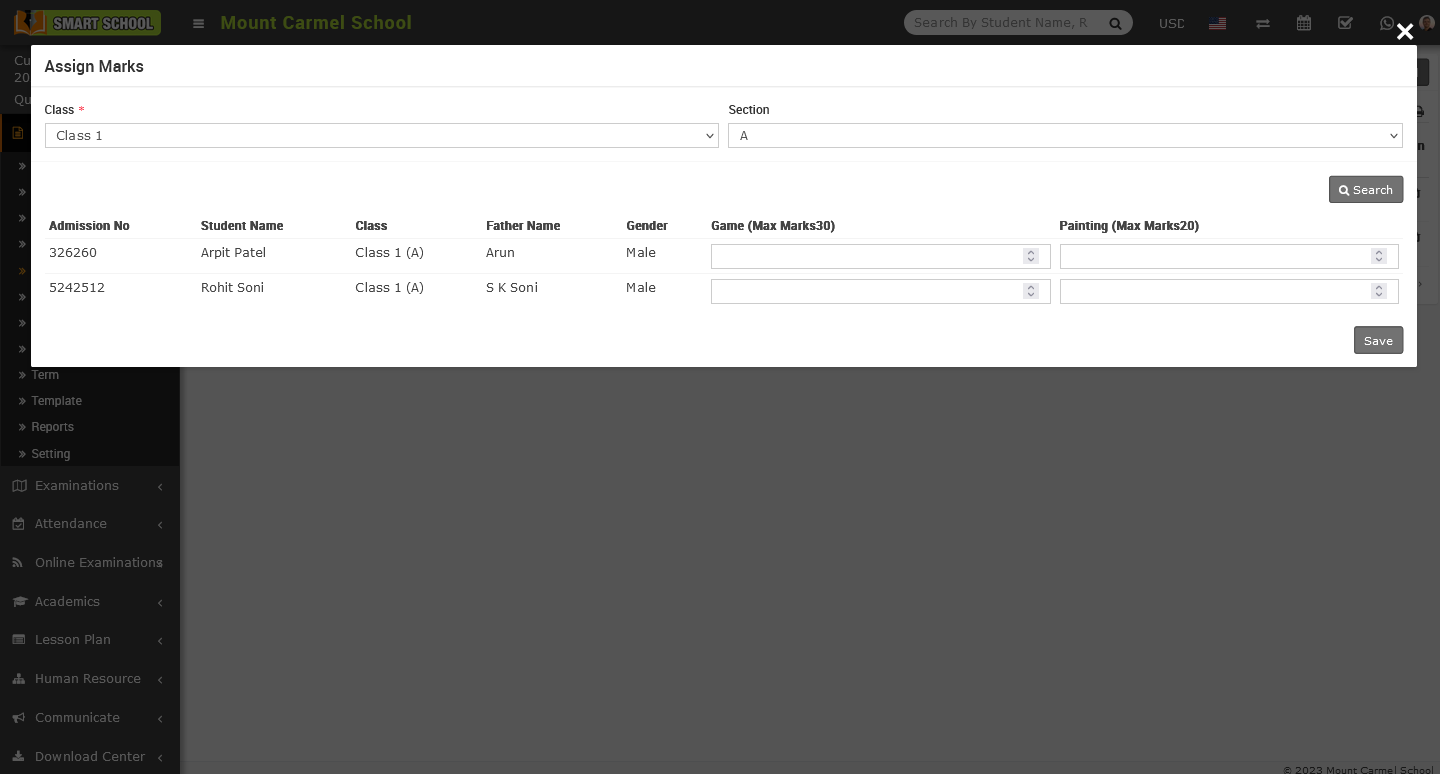
Task: Open the USD currency selector
Action: (1171, 23)
